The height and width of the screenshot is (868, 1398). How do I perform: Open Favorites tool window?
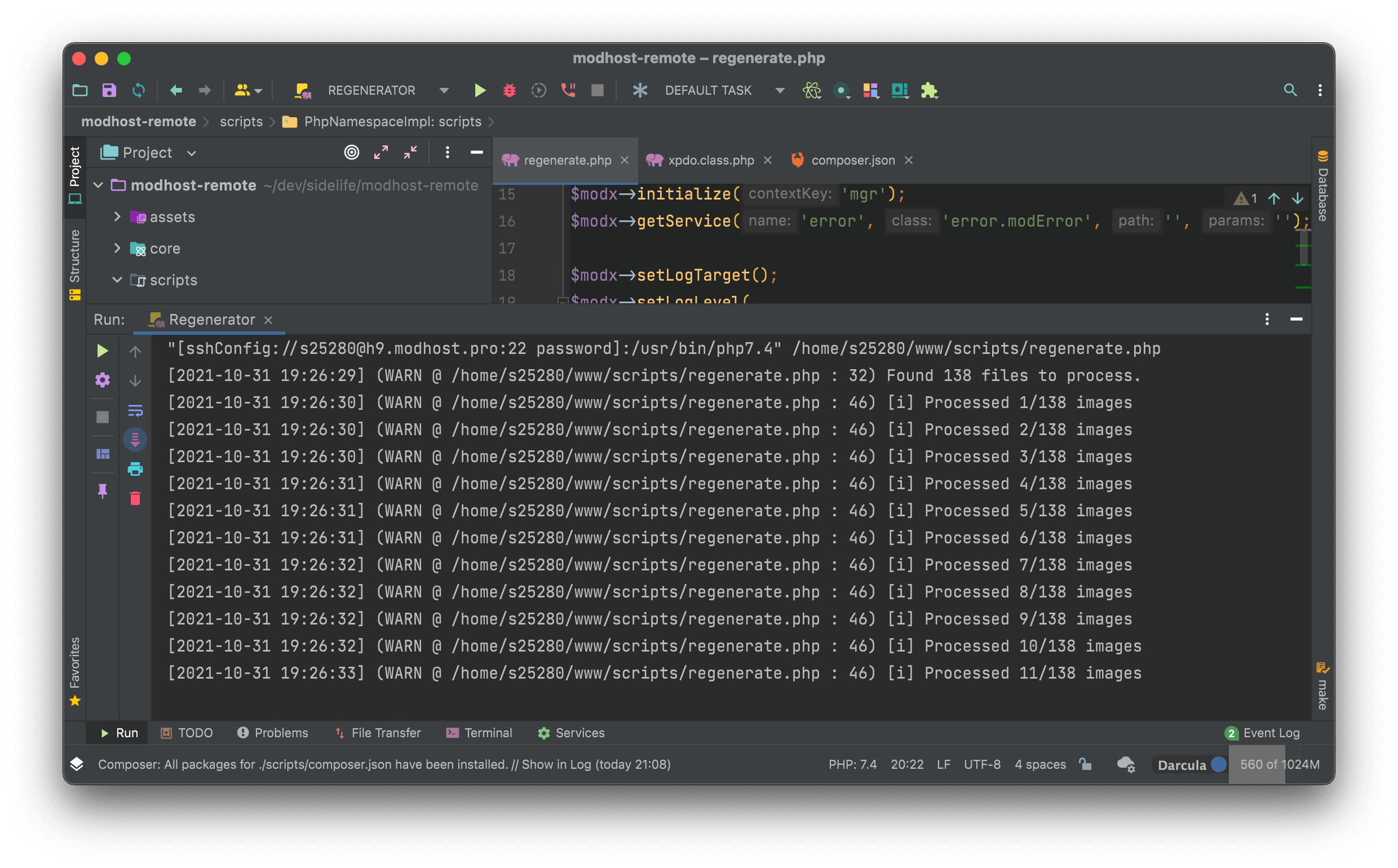click(74, 672)
